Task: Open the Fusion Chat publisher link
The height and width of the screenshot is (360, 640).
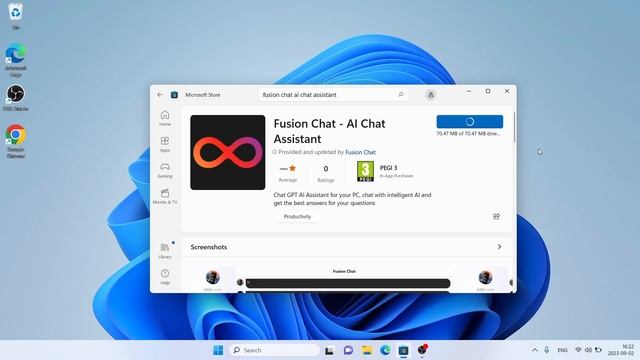Action: 360,152
